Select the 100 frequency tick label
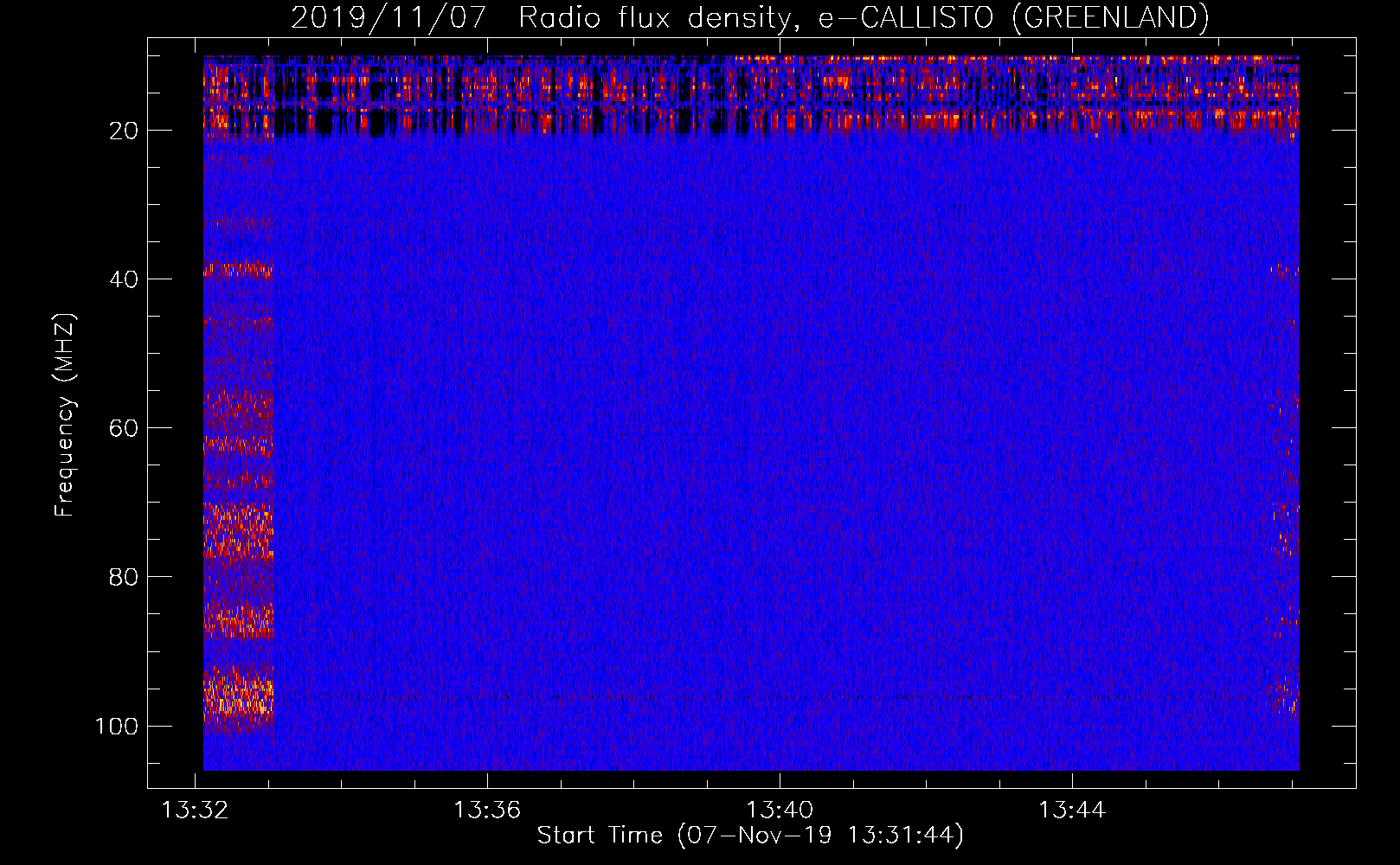Viewport: 1400px width, 865px height. [117, 726]
